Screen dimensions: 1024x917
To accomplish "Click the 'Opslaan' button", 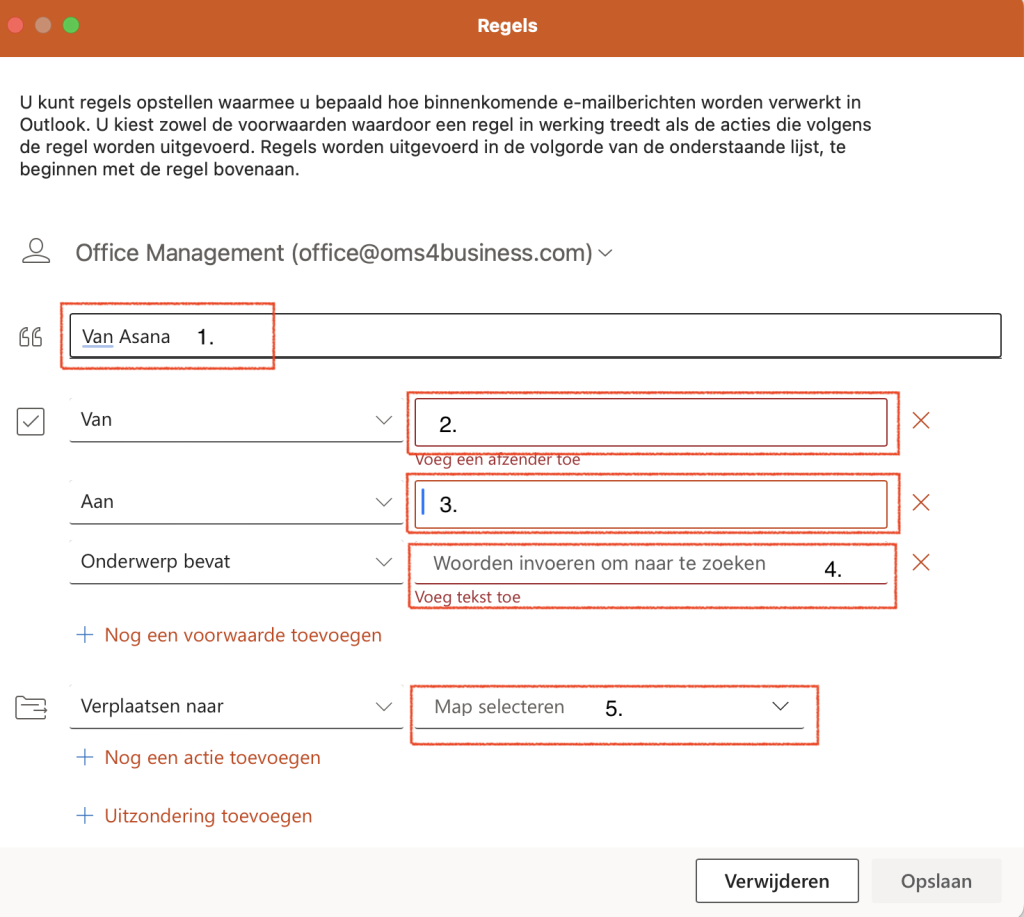I will coord(936,881).
